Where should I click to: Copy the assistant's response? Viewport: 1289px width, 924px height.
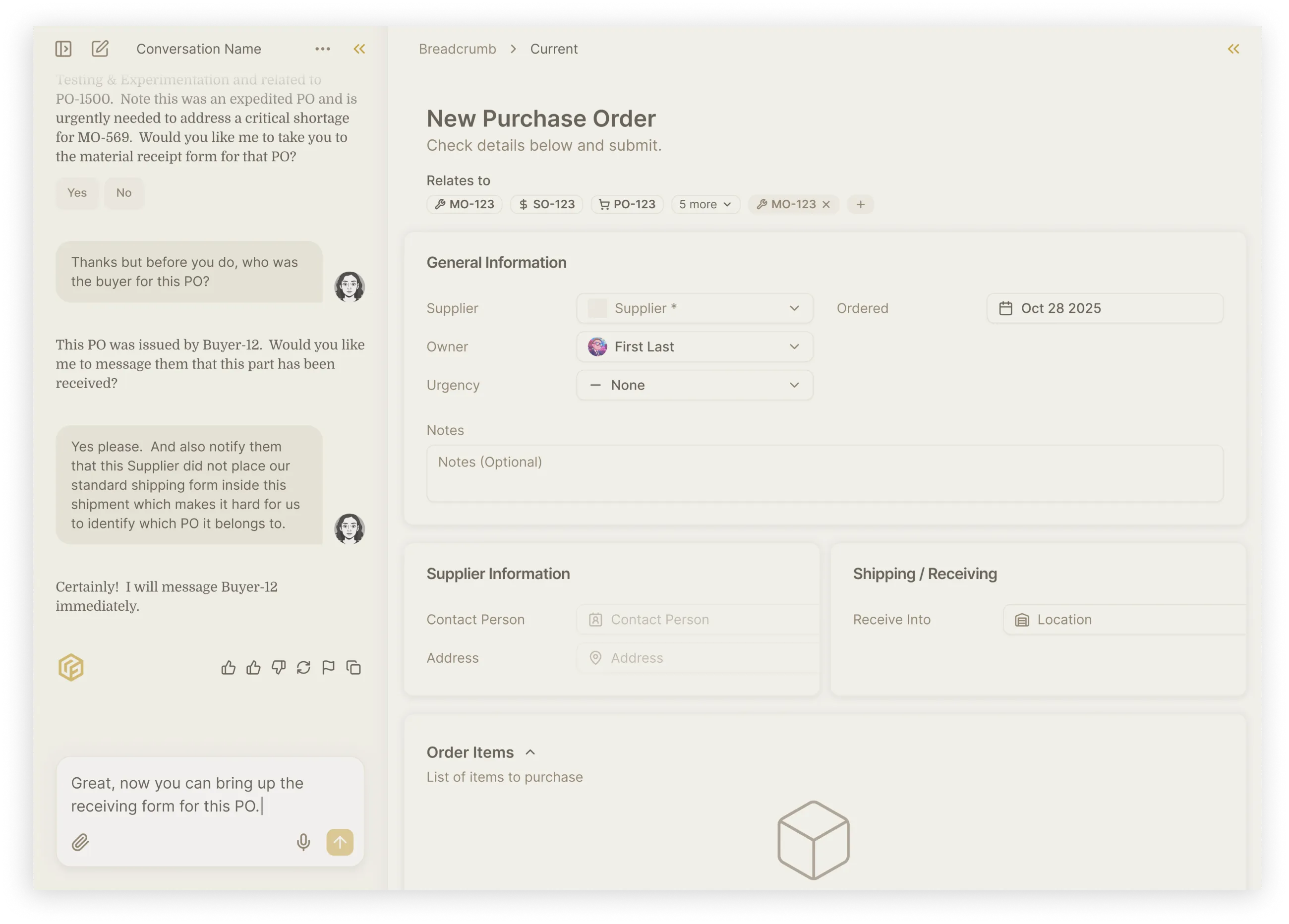click(353, 667)
